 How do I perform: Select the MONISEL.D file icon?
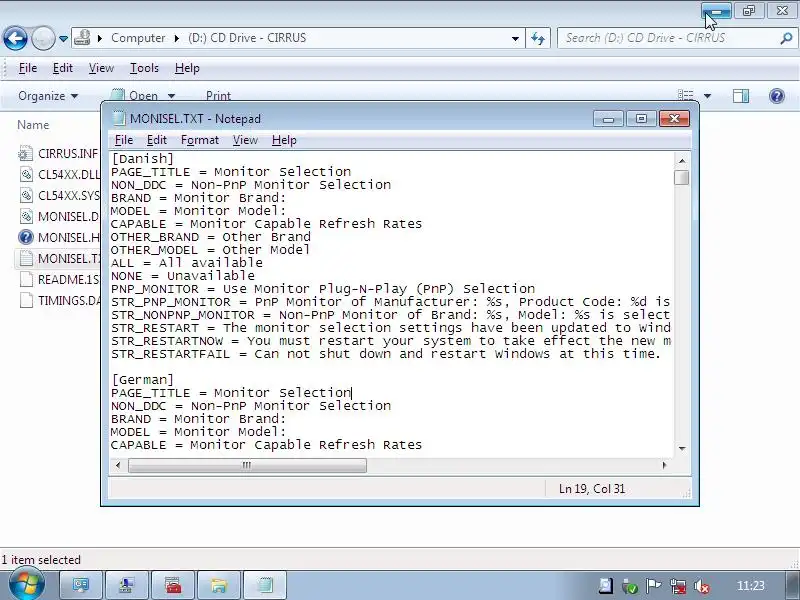tap(26, 216)
